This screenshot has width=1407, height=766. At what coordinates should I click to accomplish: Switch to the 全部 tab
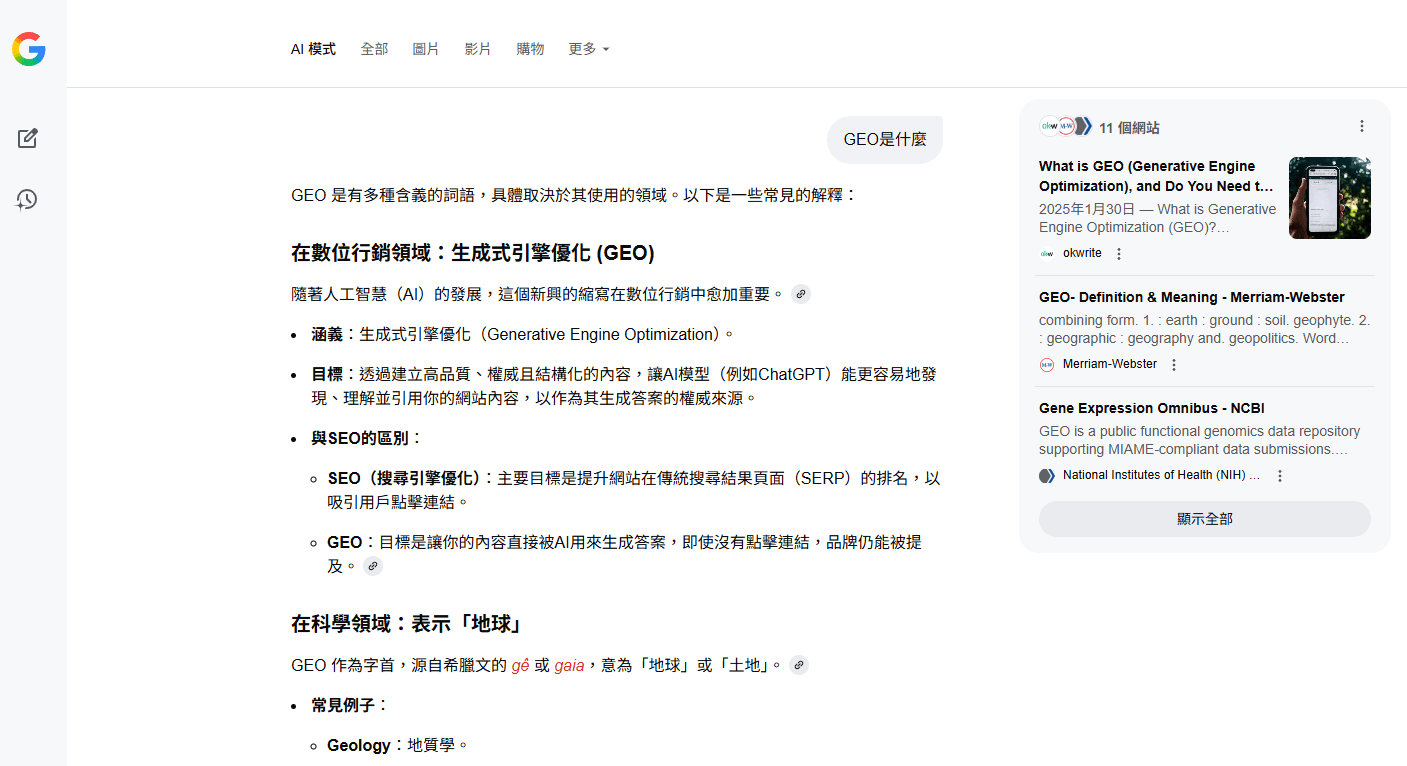pyautogui.click(x=374, y=49)
